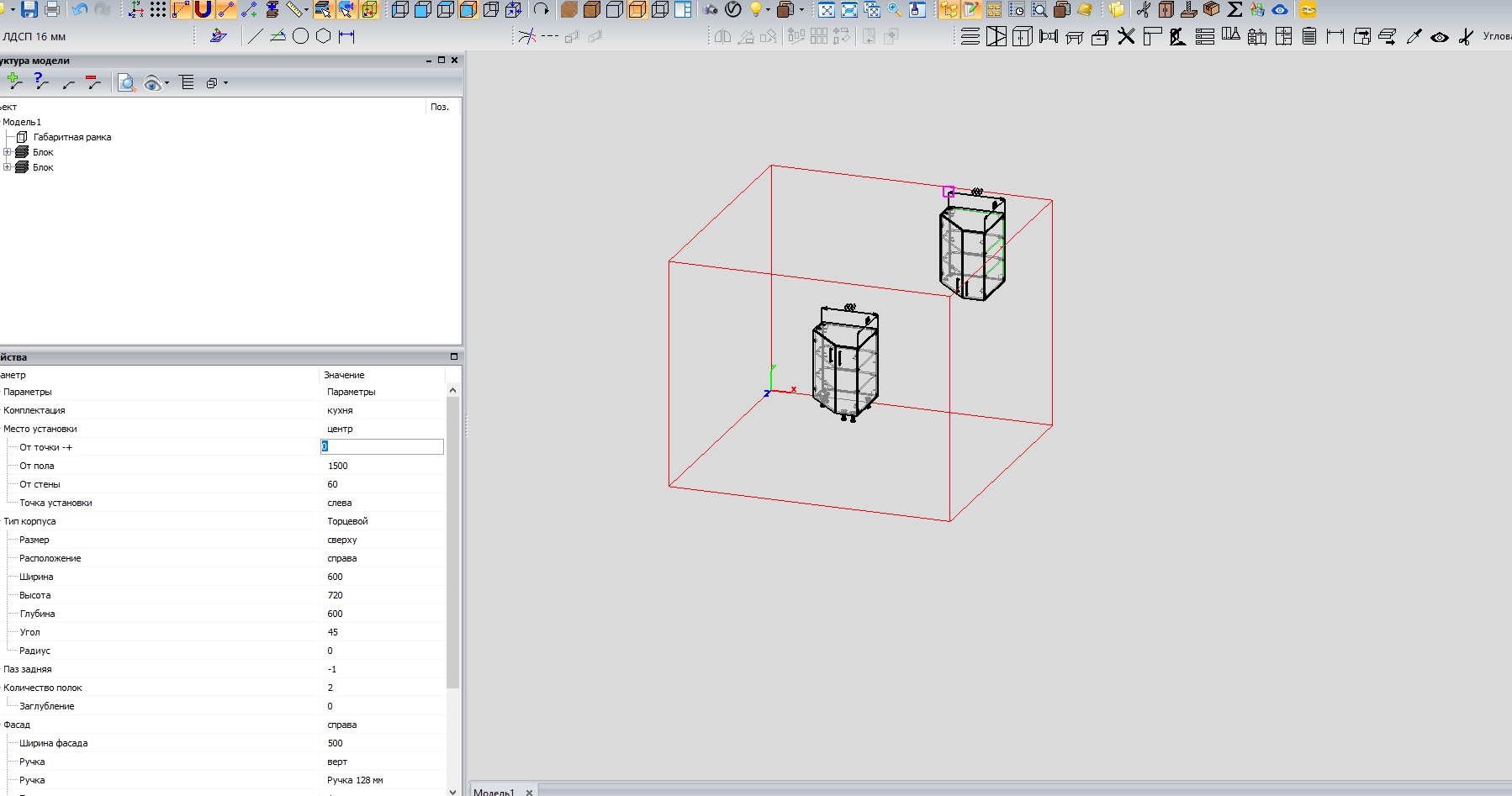Click the magnifier zoom icon in top toolbar
Viewport: 1512px width, 796px height.
(895, 10)
